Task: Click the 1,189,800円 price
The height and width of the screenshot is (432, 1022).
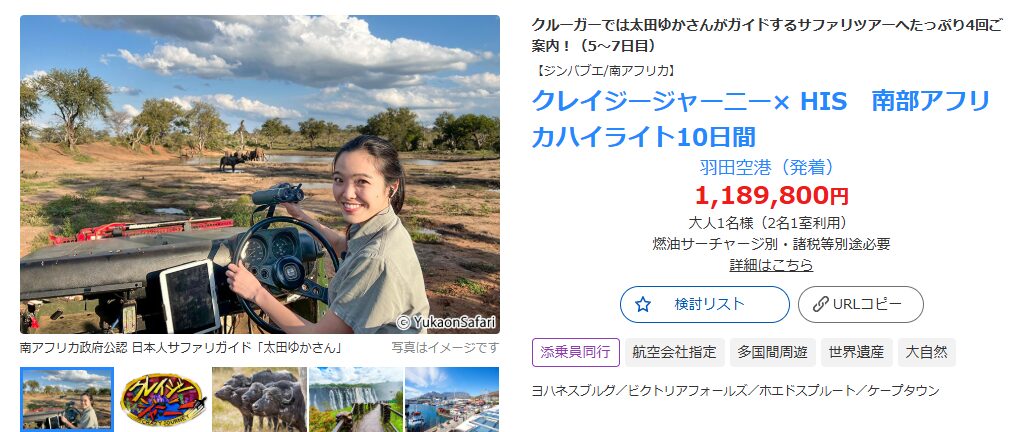Action: point(772,195)
